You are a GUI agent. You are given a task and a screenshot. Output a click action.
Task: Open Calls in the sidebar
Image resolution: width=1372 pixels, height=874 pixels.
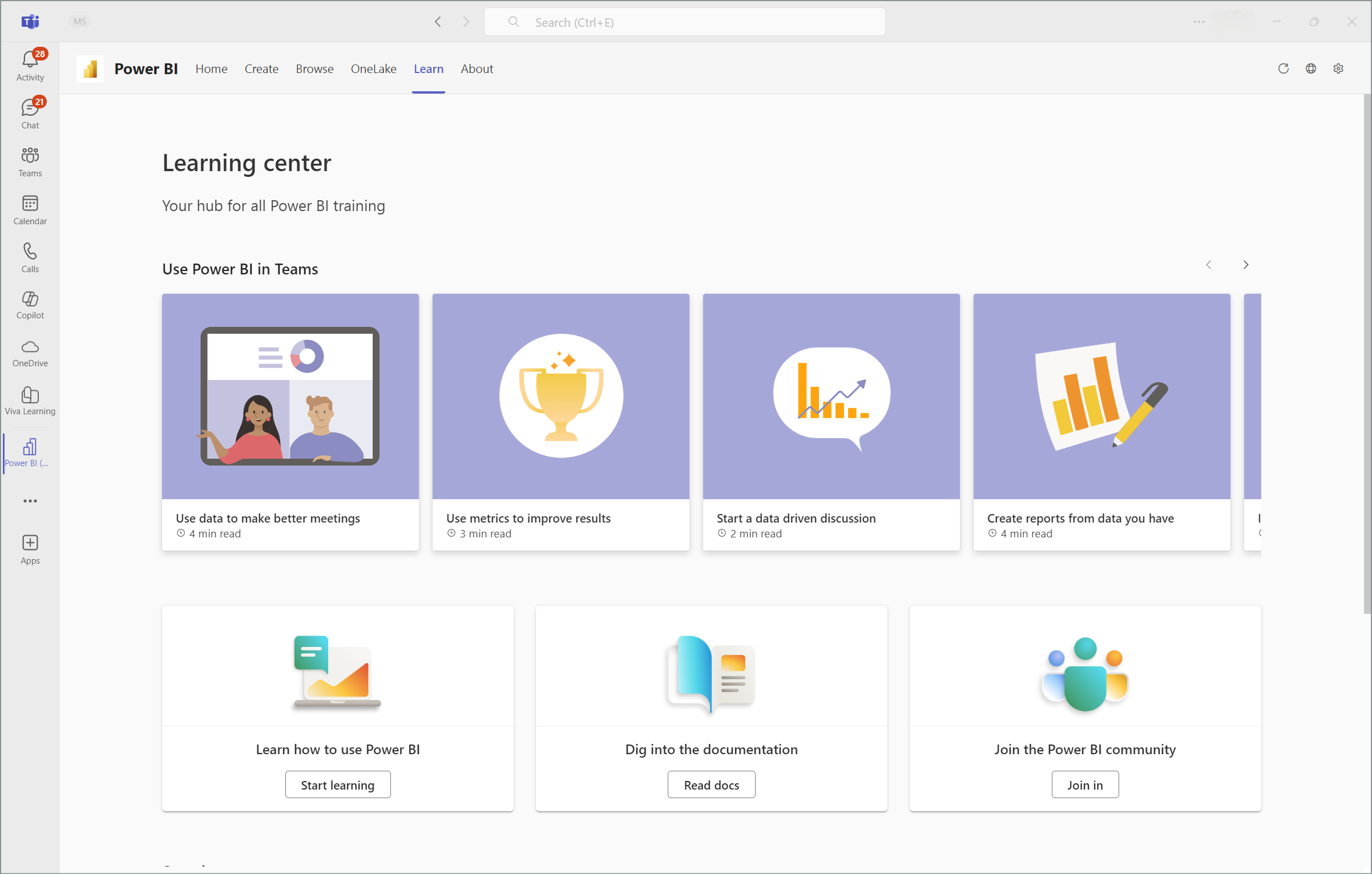pos(30,257)
